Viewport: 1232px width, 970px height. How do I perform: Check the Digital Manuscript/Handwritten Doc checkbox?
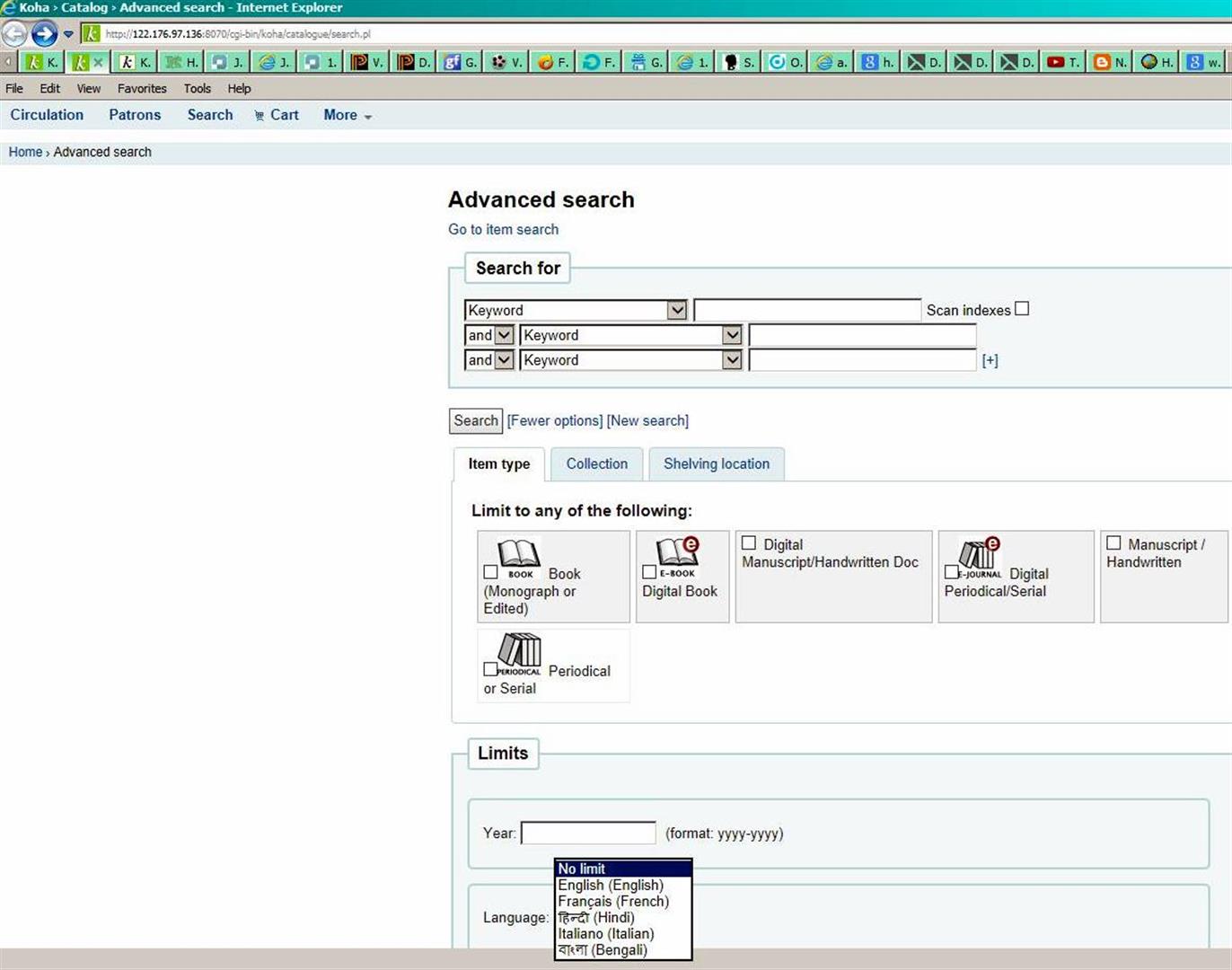749,543
